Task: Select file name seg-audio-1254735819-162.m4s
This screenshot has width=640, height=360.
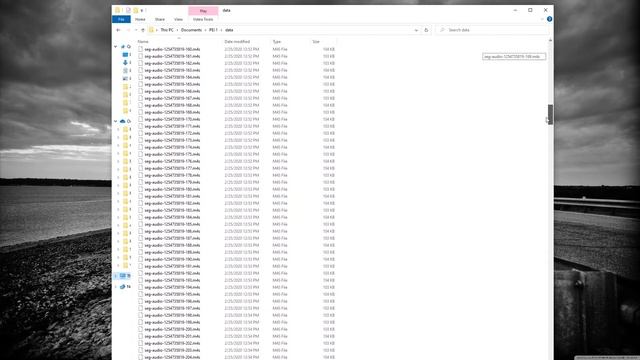Action: [172, 63]
